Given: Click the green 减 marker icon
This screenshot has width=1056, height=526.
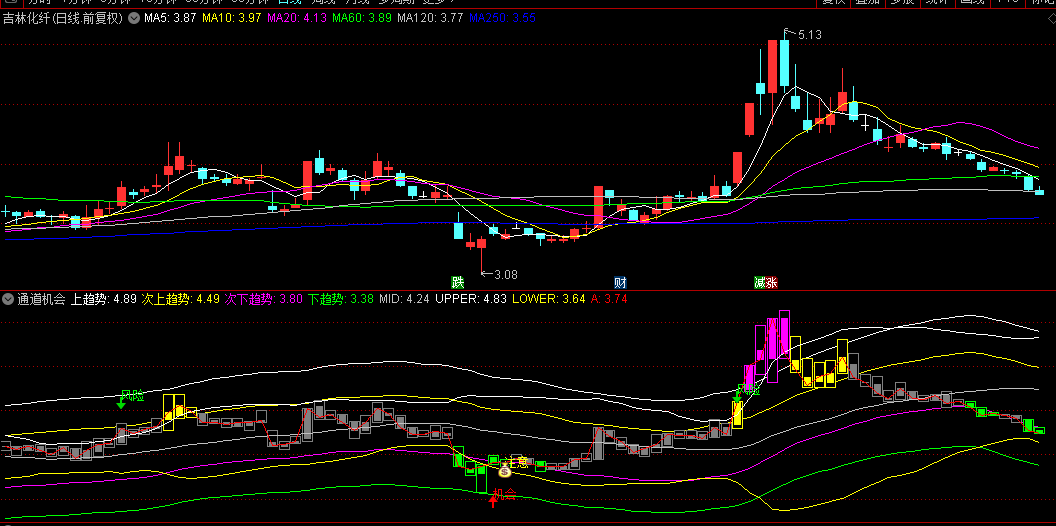Looking at the screenshot, I should point(760,282).
